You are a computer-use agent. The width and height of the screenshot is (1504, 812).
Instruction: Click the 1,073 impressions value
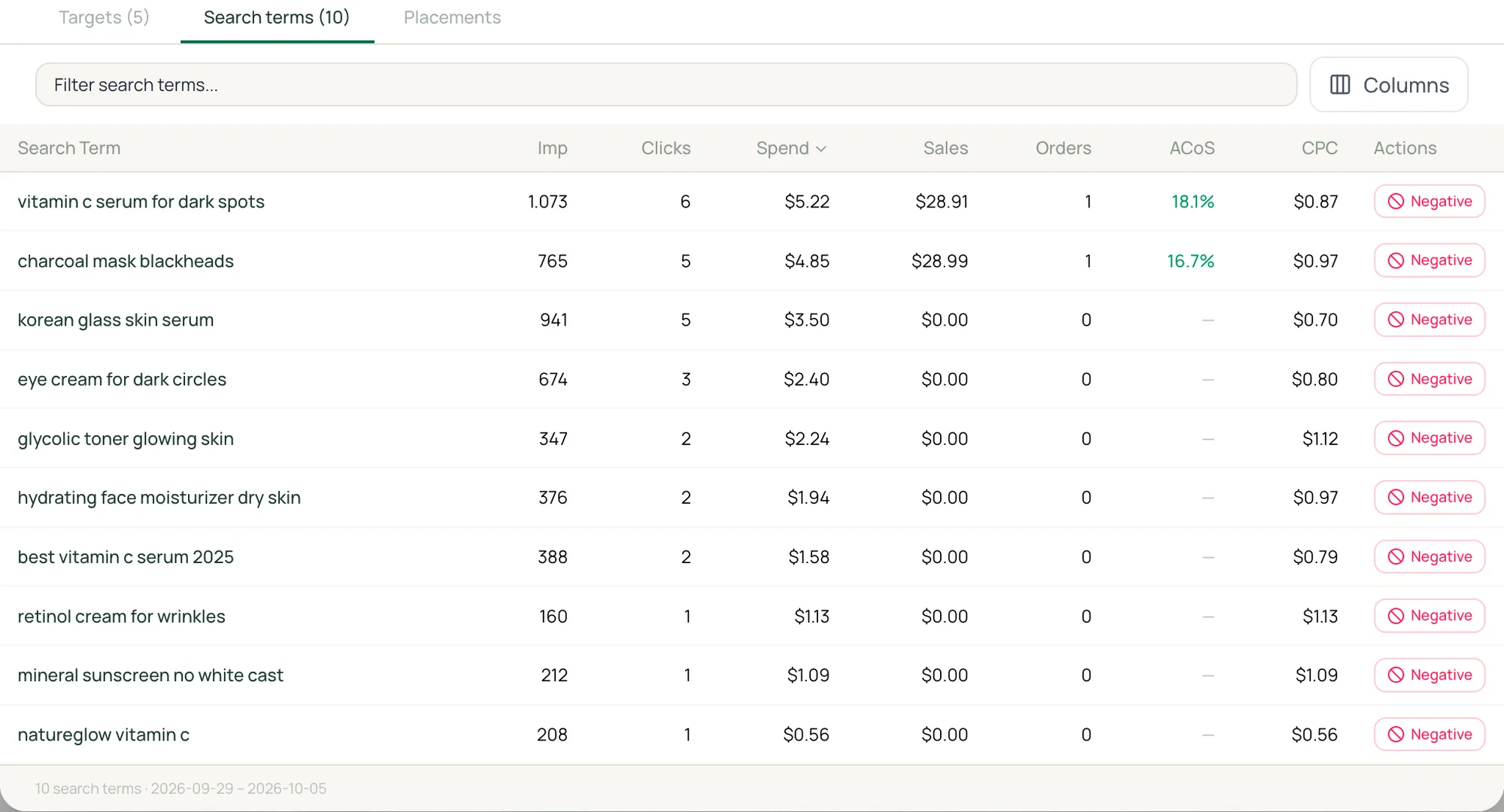tap(547, 201)
